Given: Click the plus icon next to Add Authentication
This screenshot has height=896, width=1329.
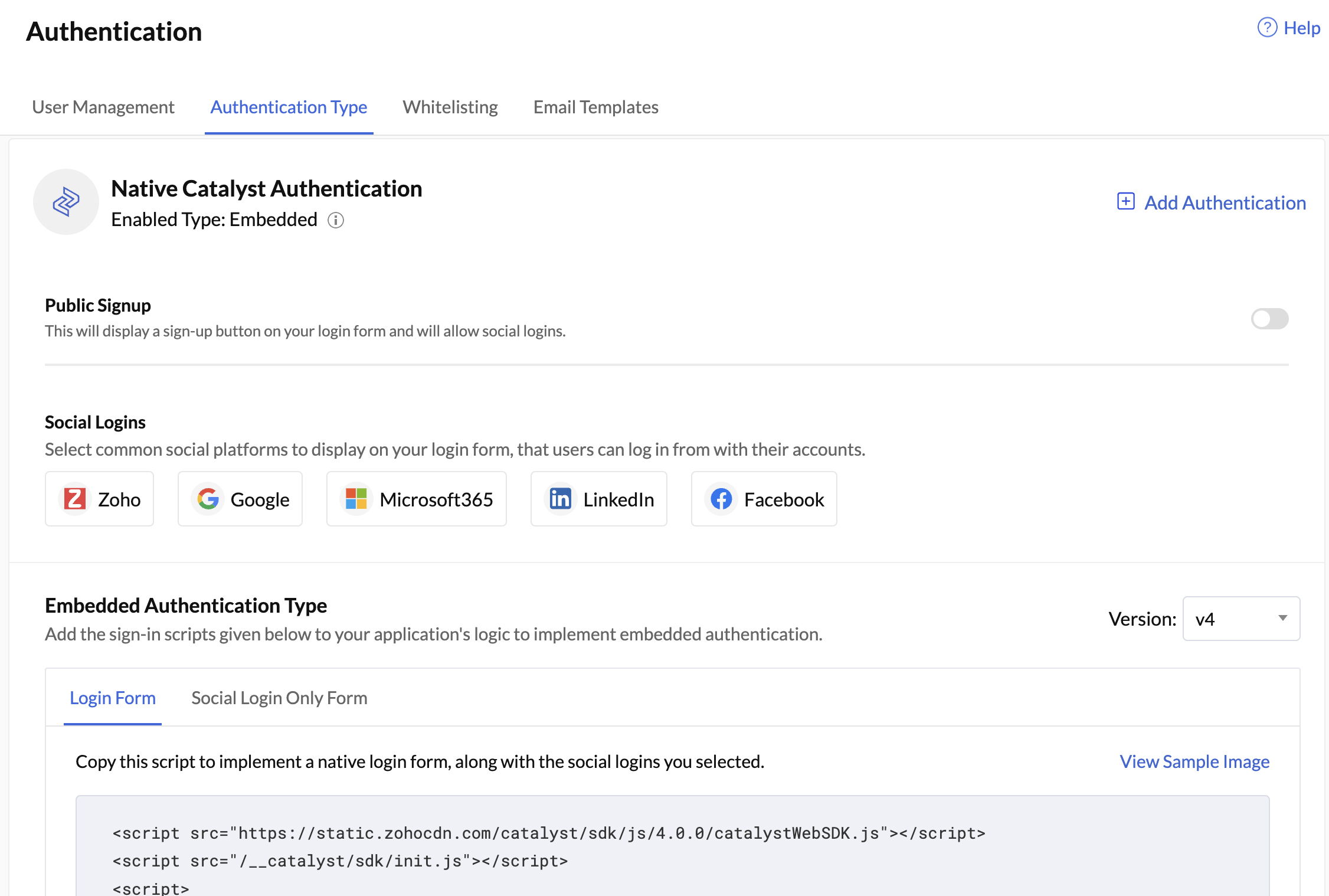Looking at the screenshot, I should coord(1126,201).
